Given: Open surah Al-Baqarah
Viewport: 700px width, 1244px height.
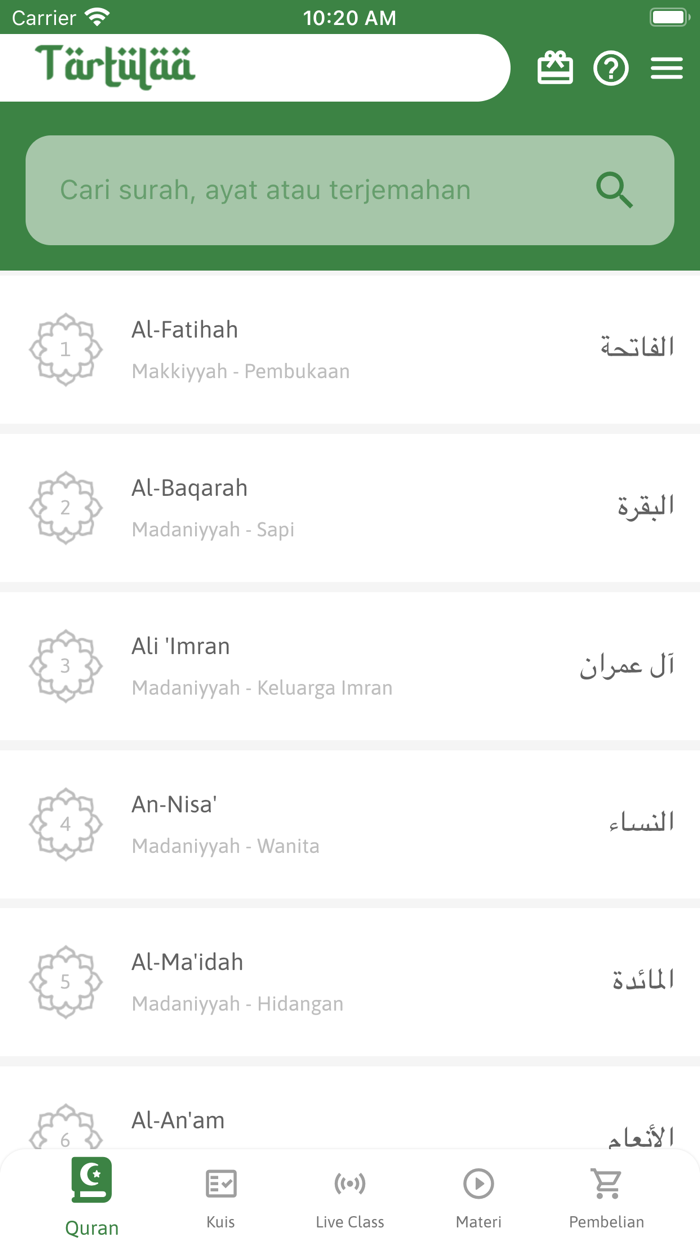Looking at the screenshot, I should (x=190, y=488).
